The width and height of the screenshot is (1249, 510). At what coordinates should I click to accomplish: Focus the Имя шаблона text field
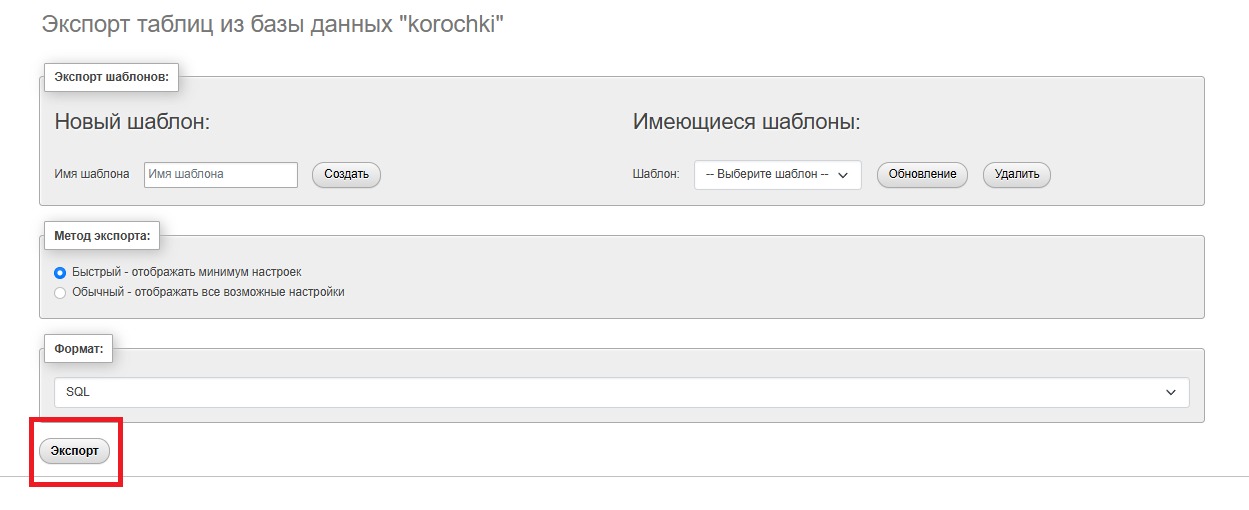pos(221,174)
